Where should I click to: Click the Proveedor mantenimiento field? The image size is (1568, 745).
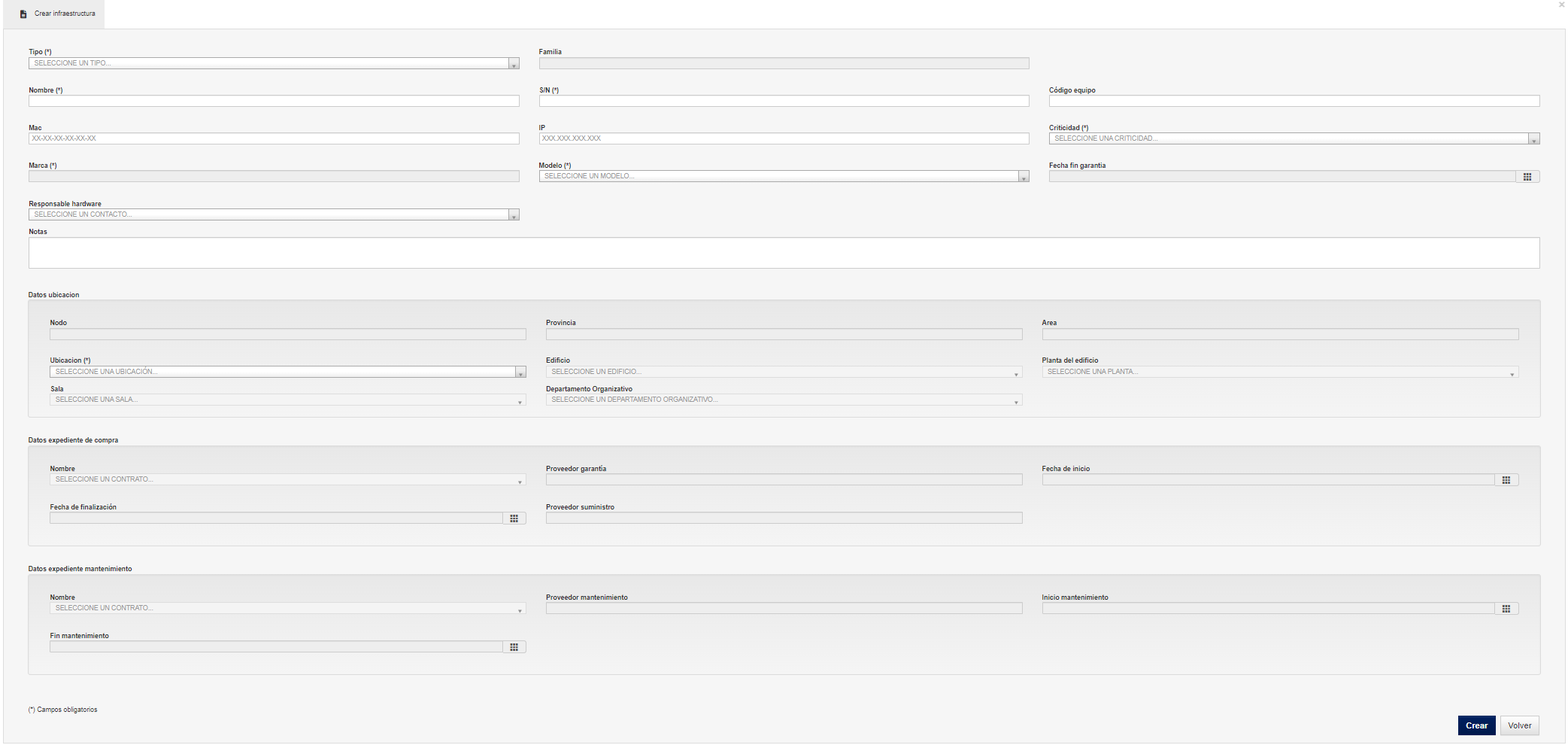784,608
